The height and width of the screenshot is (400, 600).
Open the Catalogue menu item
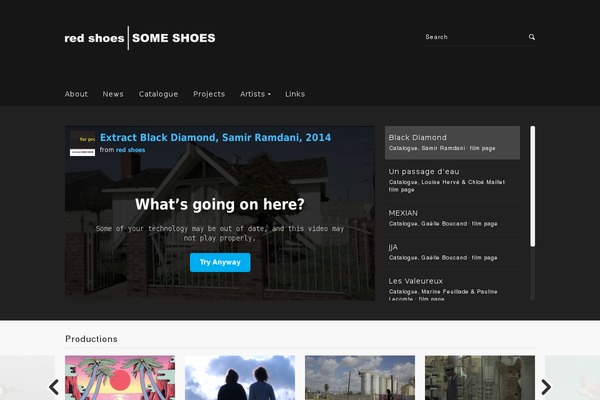(158, 94)
